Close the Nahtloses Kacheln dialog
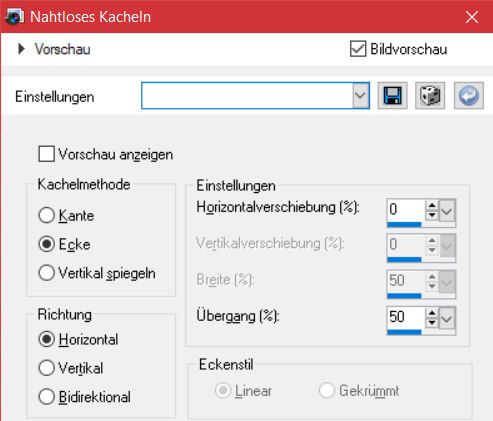The width and height of the screenshot is (493, 421). [x=472, y=17]
